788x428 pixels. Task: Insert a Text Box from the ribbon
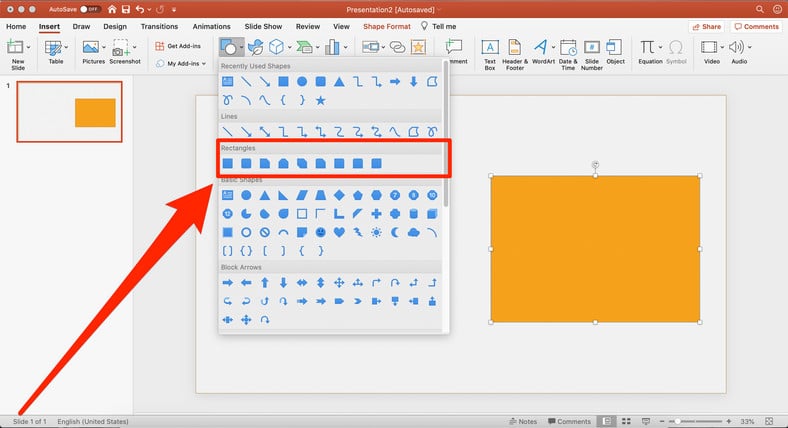pos(490,54)
